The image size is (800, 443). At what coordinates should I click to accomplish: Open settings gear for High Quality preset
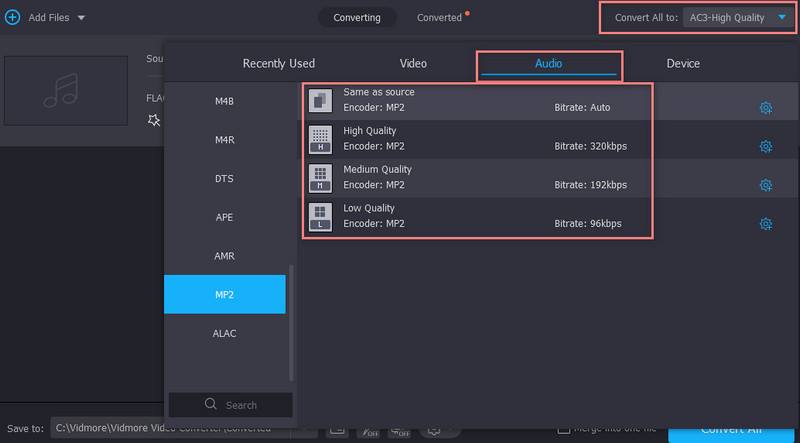[766, 146]
